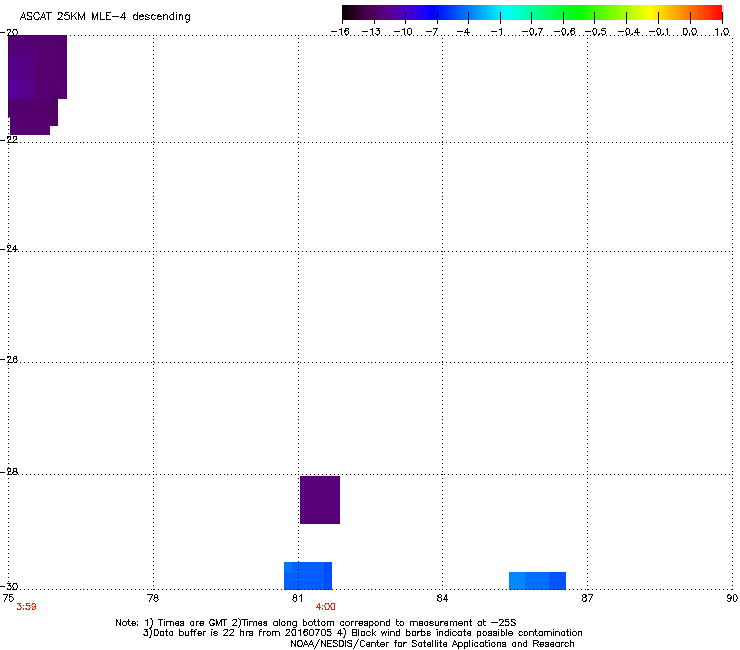Screen dimensions: 740x650
Task: Click the purple data block just below latitude -28
Action: coord(320,500)
